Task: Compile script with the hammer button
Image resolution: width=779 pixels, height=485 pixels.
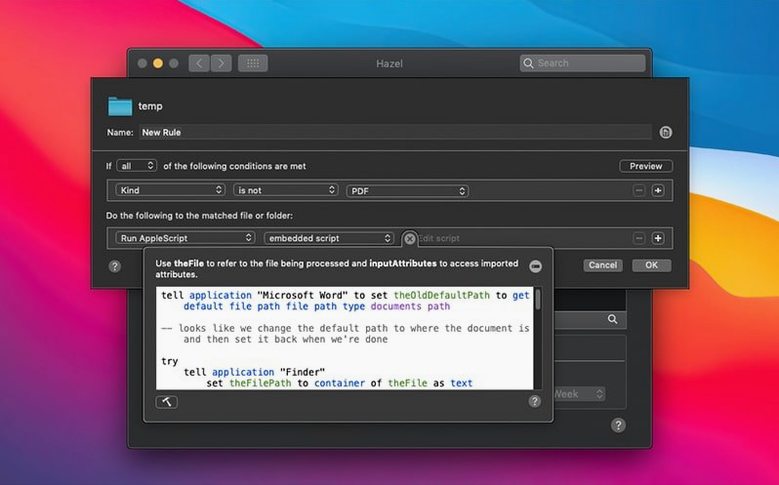Action: click(166, 402)
